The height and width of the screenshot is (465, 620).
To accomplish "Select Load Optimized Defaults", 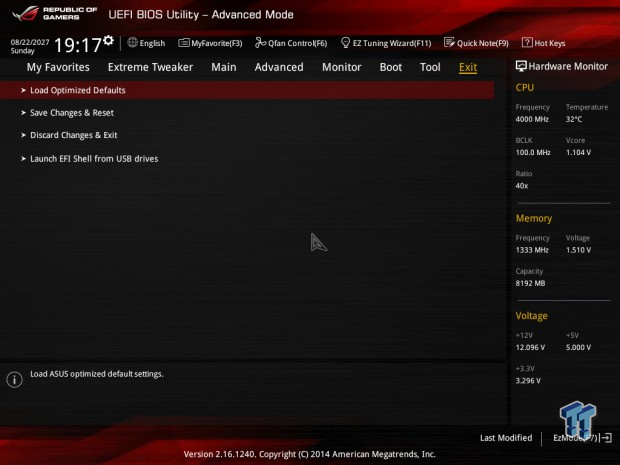I will coord(247,90).
